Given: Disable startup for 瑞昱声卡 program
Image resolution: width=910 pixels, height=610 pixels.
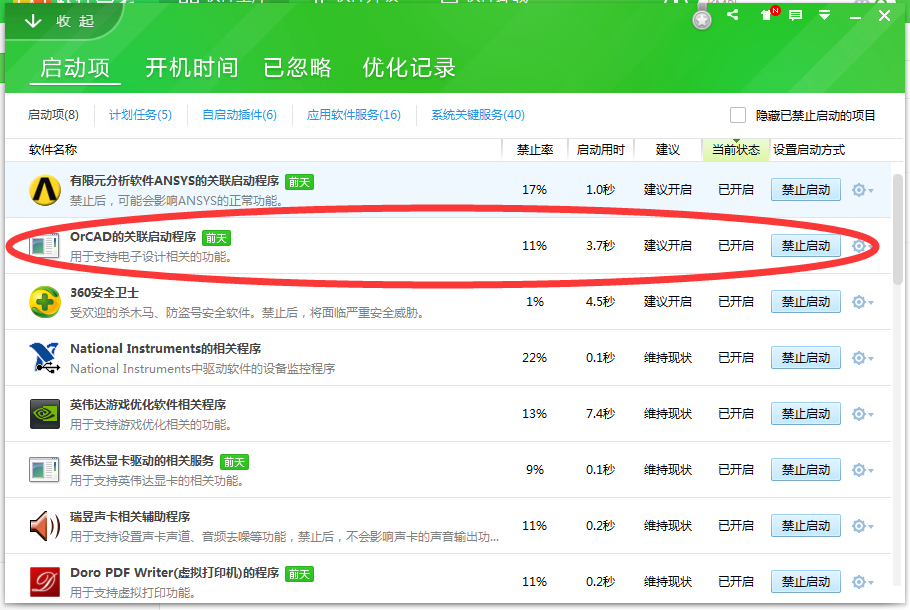Looking at the screenshot, I should coord(806,526).
